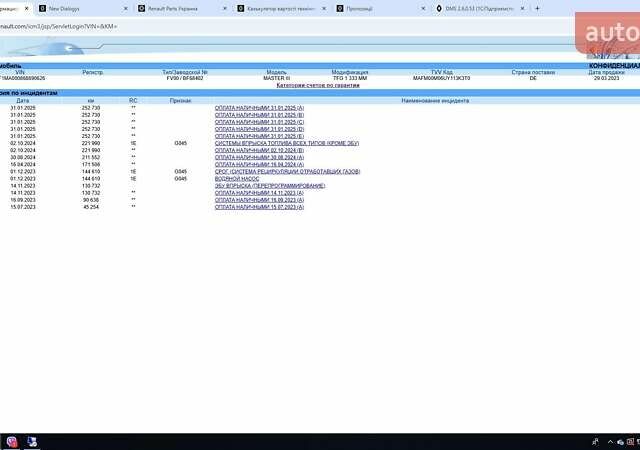
Task: Select the type number FV00 / BF68402
Action: click(x=185, y=78)
